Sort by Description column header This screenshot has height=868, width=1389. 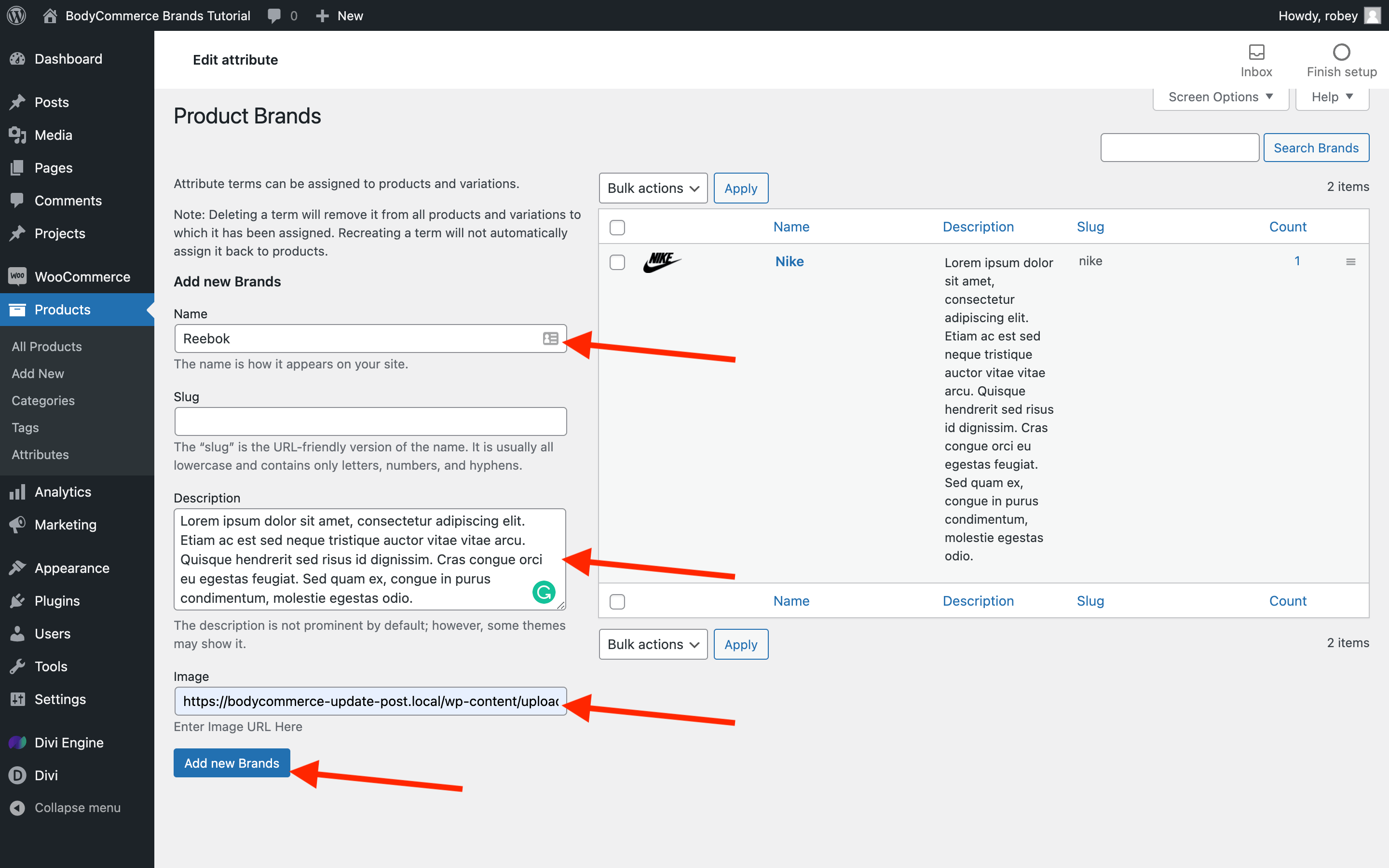click(x=978, y=227)
